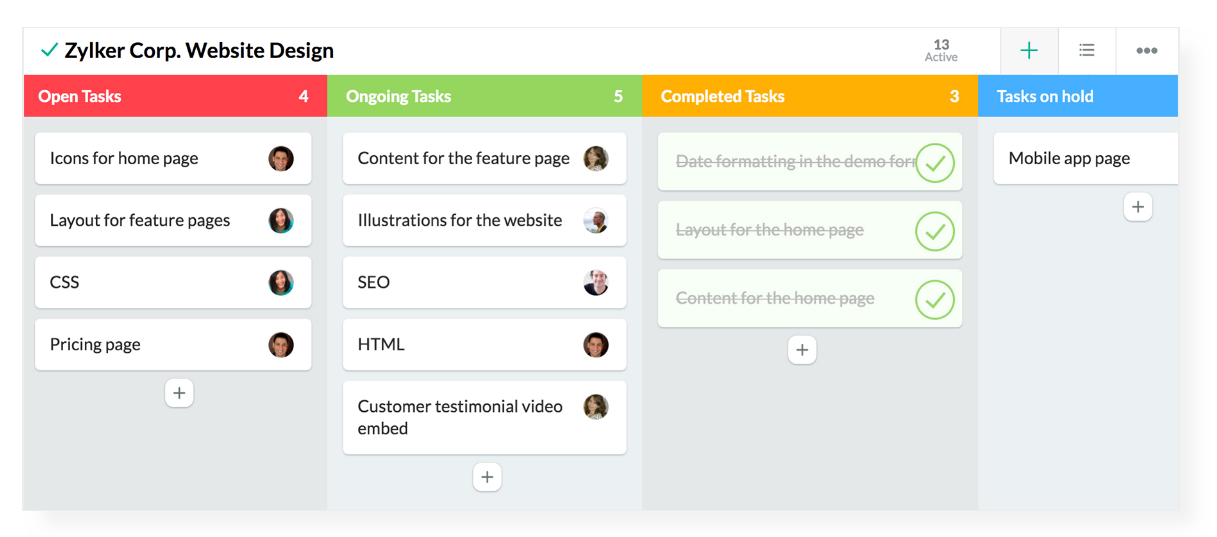
Task: Open the 'Mobile app page' task card
Action: click(1069, 159)
